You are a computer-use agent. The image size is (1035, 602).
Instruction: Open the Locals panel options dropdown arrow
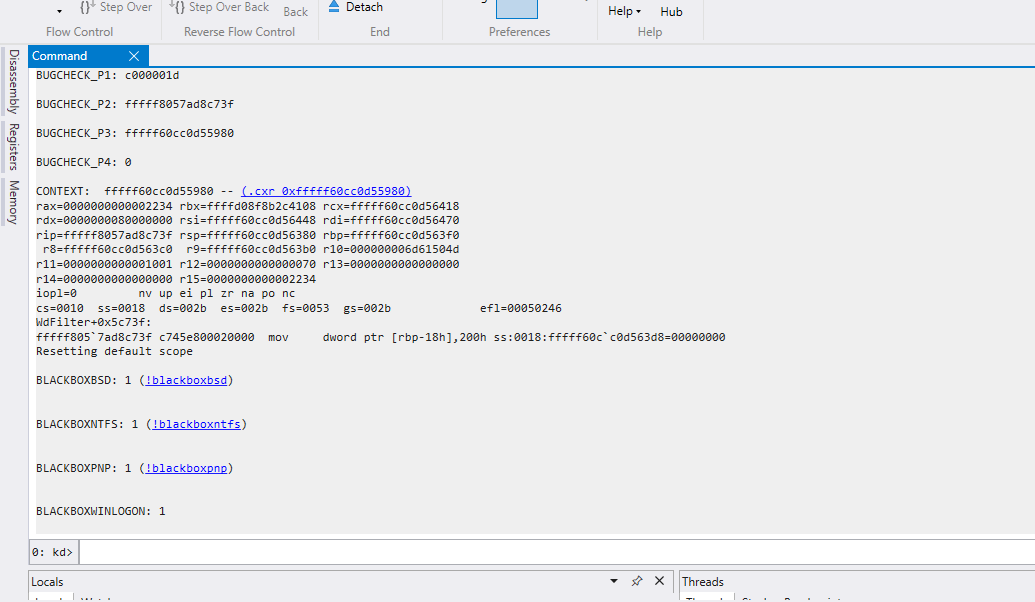tap(614, 581)
